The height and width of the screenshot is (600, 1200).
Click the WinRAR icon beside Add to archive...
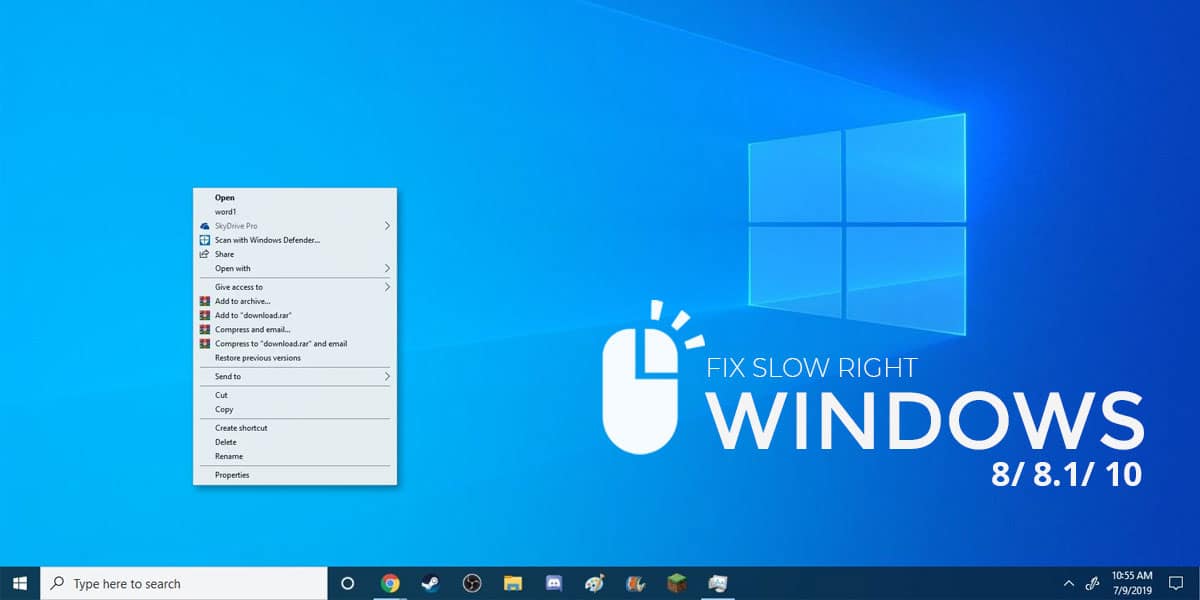205,301
